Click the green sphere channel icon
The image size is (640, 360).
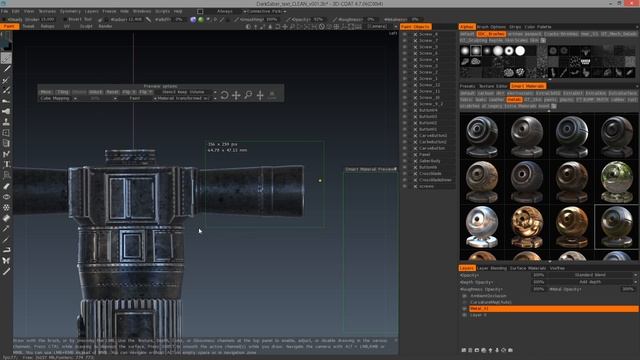tap(201, 19)
